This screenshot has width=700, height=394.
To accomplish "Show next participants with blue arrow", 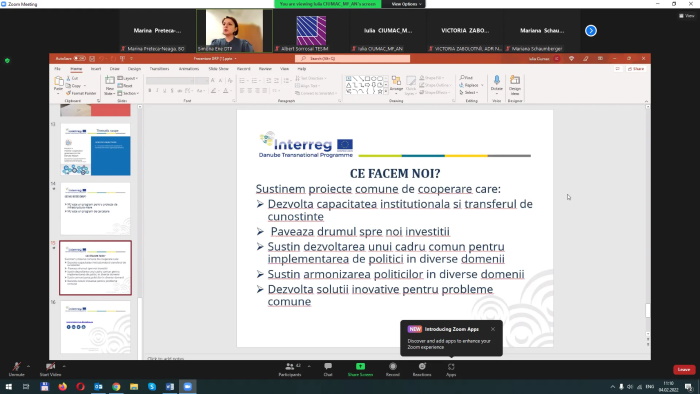I will tap(591, 31).
